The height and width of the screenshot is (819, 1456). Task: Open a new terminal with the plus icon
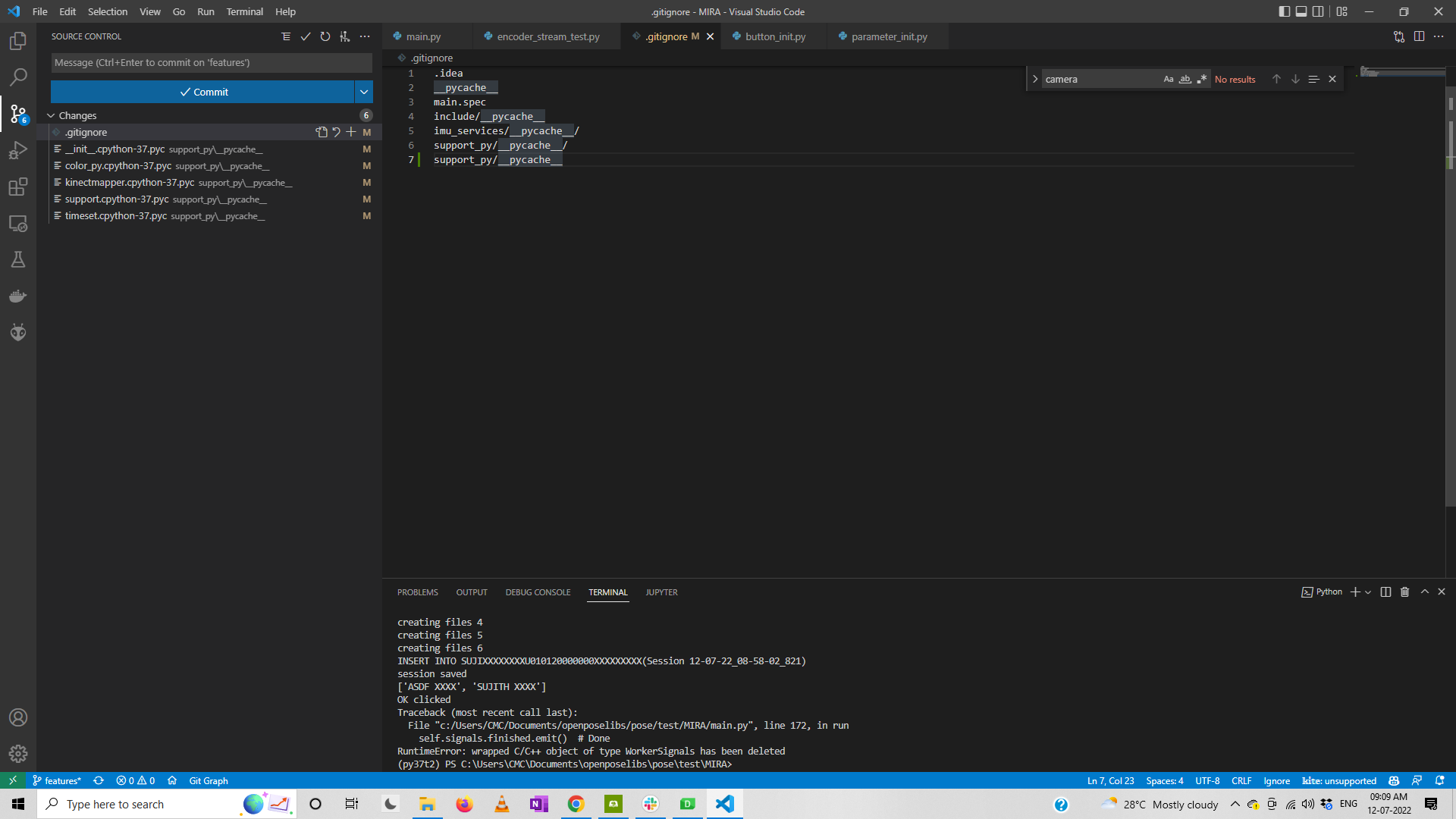click(1355, 591)
